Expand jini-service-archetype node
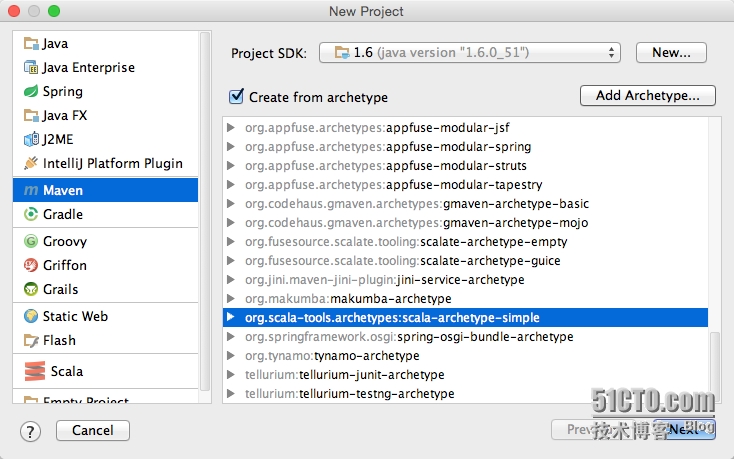The image size is (734, 459). [x=230, y=279]
